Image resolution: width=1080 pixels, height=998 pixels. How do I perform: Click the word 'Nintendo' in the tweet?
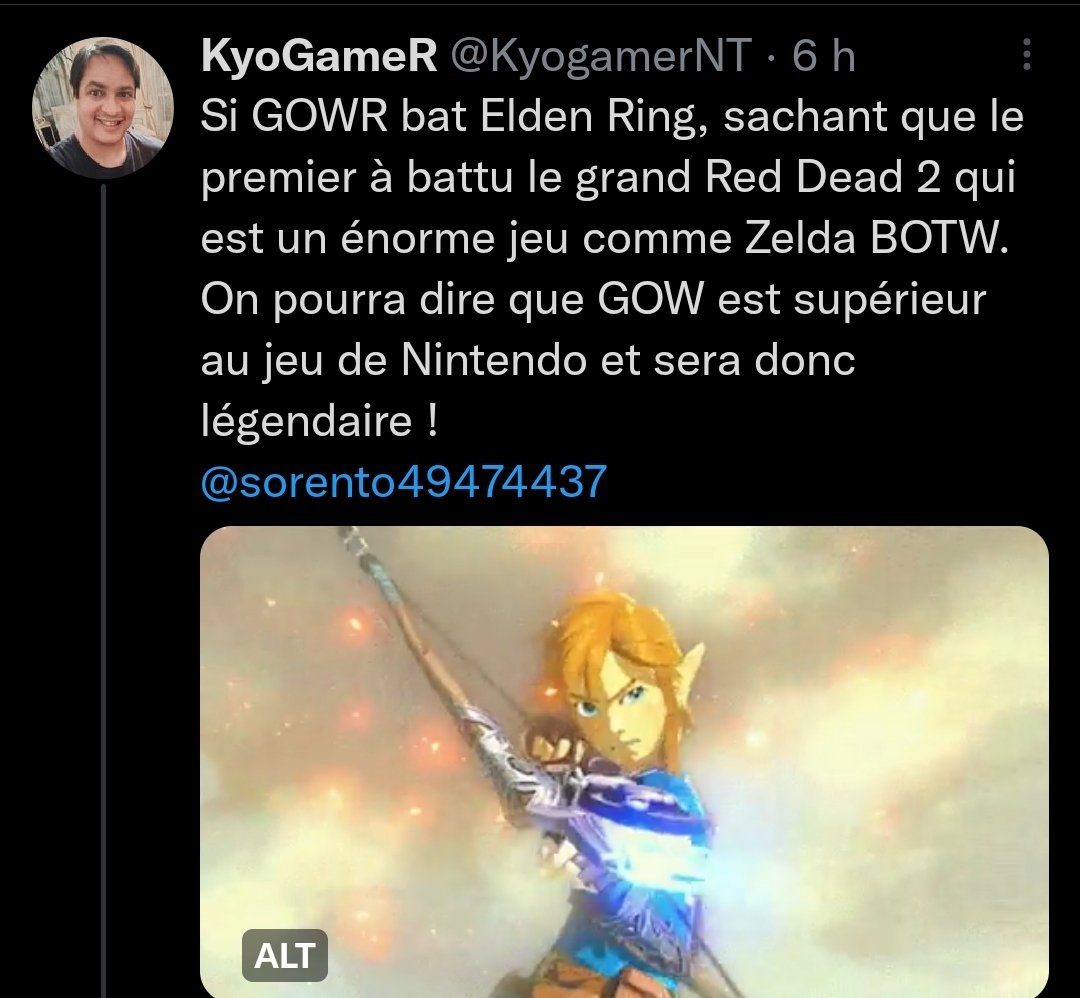click(493, 360)
